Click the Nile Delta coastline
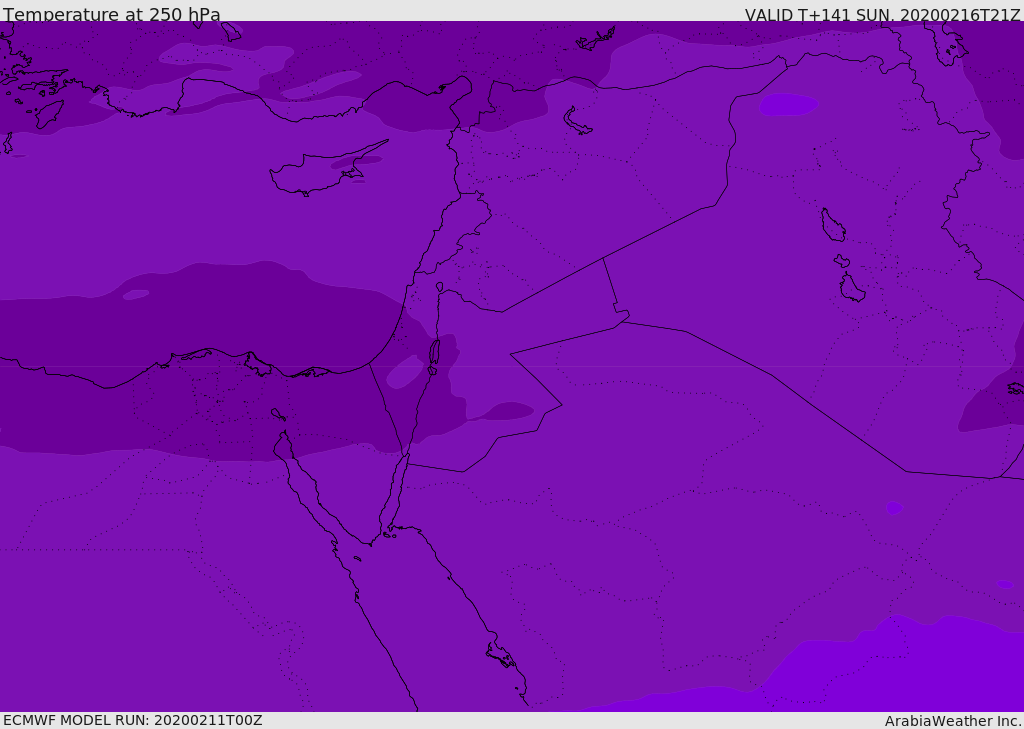 (x=230, y=360)
